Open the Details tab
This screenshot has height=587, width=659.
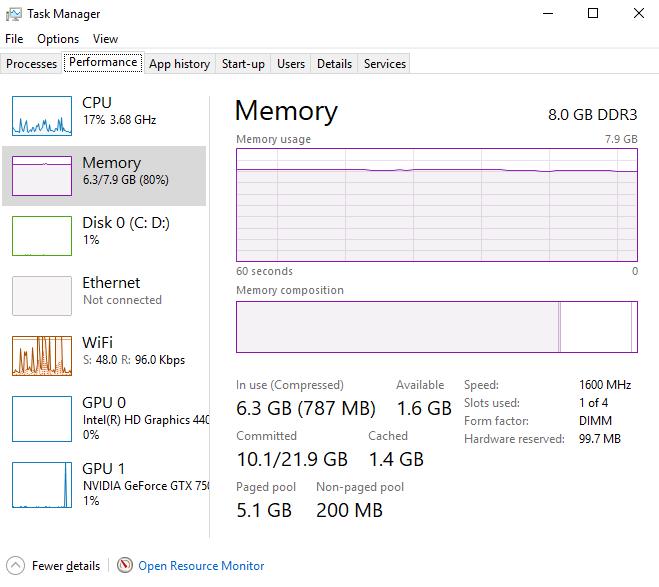click(334, 64)
